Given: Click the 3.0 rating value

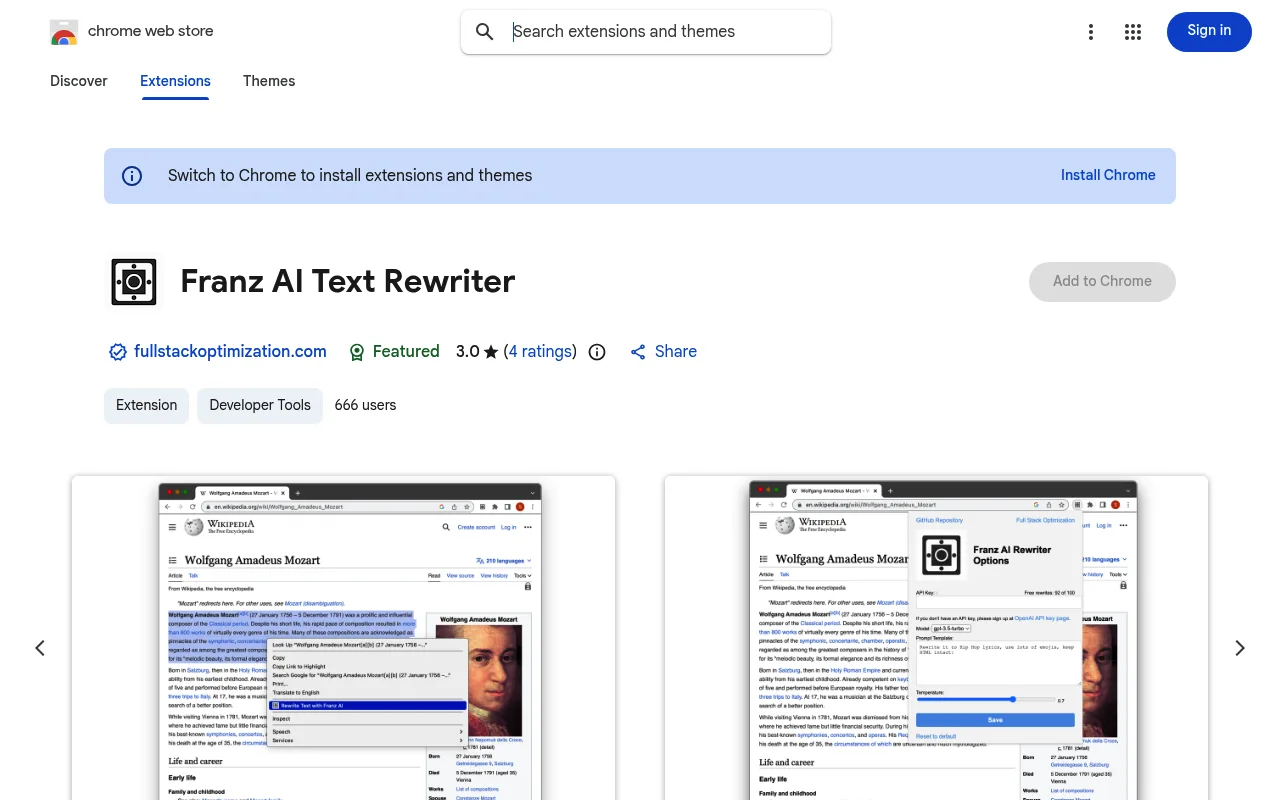Looking at the screenshot, I should [468, 352].
